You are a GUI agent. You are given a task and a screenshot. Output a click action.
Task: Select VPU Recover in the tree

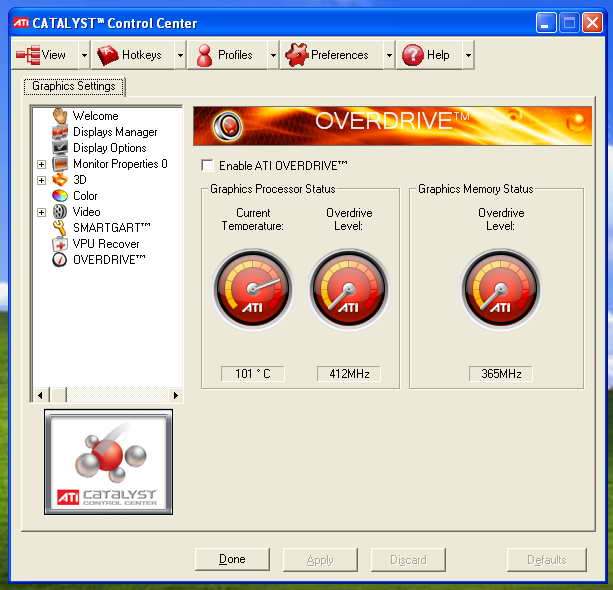[x=106, y=244]
